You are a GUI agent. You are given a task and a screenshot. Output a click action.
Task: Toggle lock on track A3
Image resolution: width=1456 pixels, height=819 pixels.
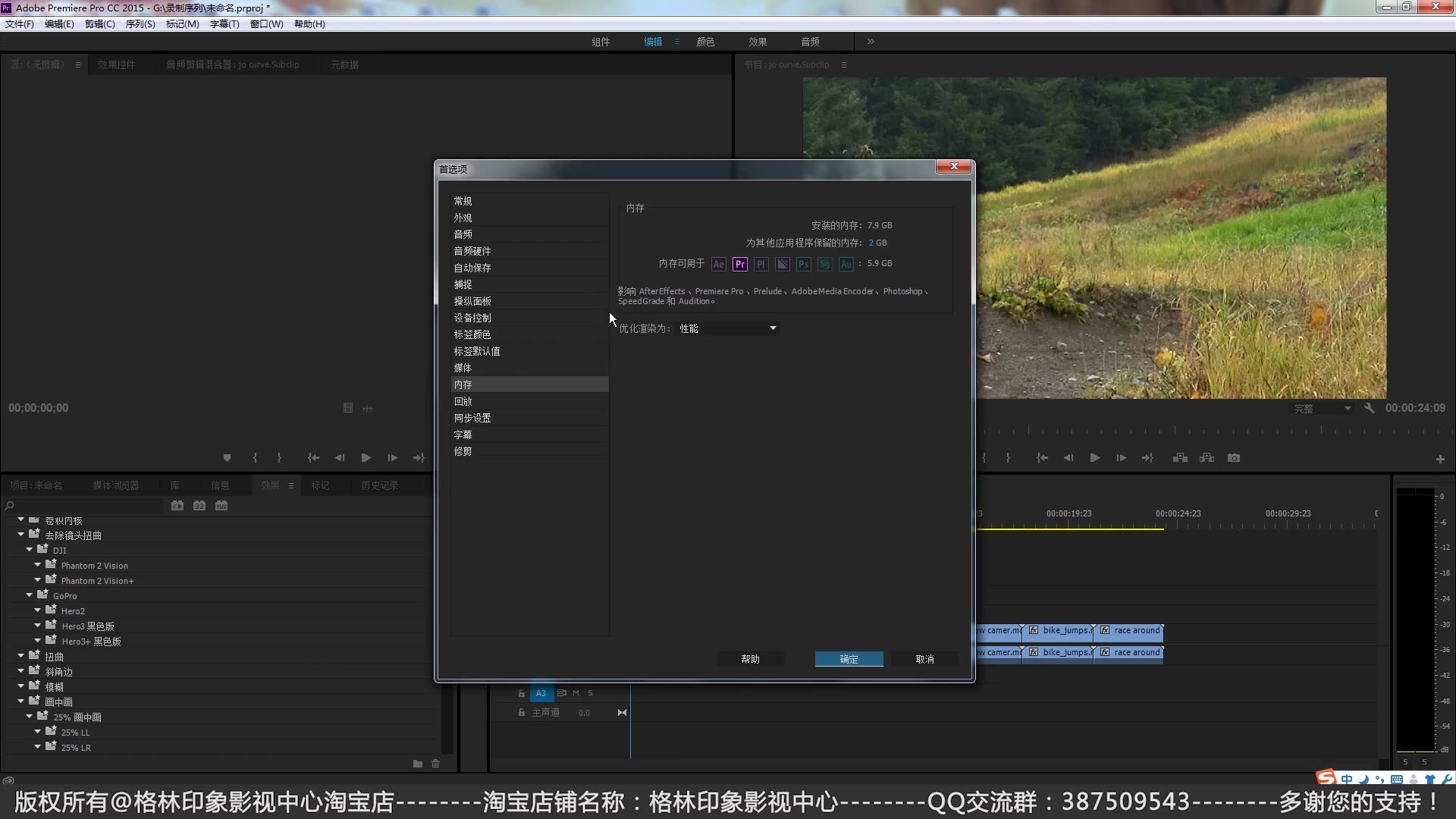pyautogui.click(x=521, y=693)
